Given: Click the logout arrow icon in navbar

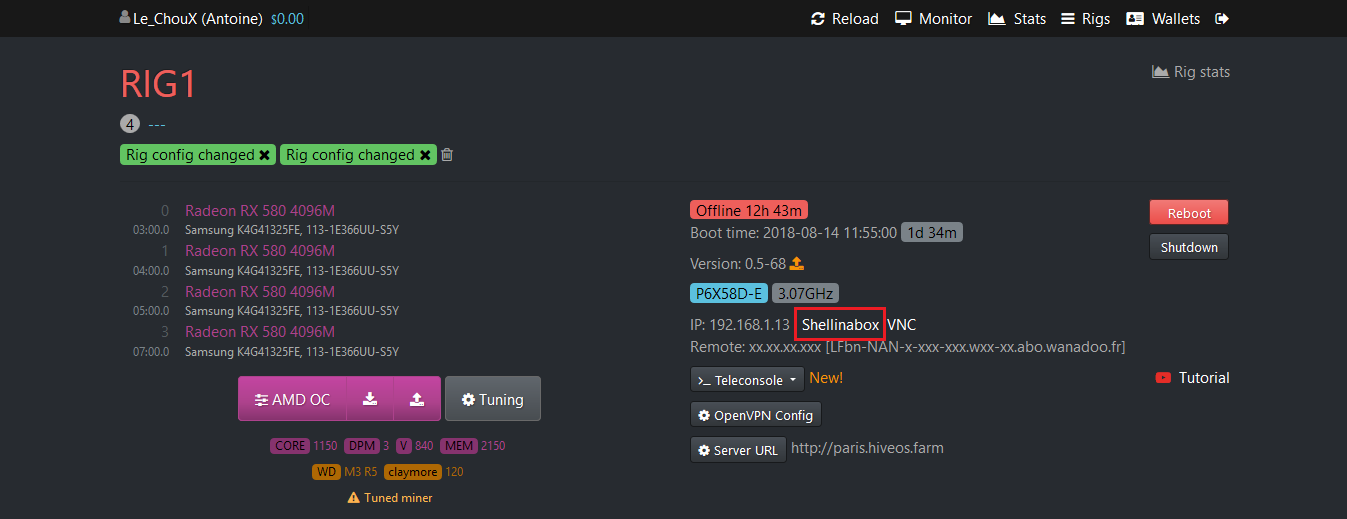Looking at the screenshot, I should (1222, 19).
